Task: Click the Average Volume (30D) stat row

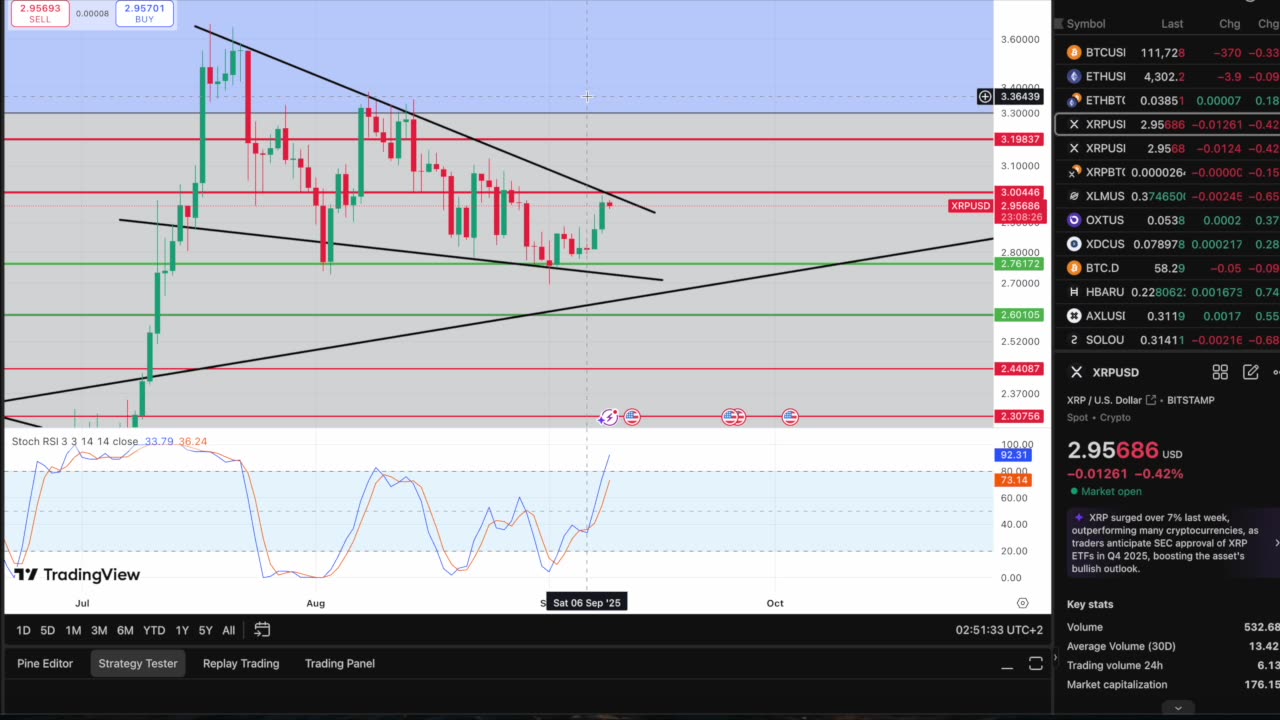Action: tap(1173, 646)
